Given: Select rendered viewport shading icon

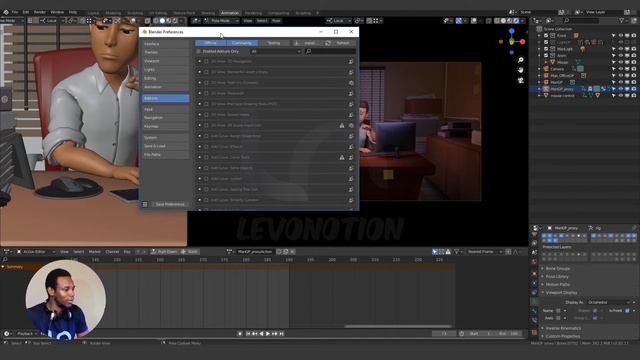Looking at the screenshot, I should point(516,20).
